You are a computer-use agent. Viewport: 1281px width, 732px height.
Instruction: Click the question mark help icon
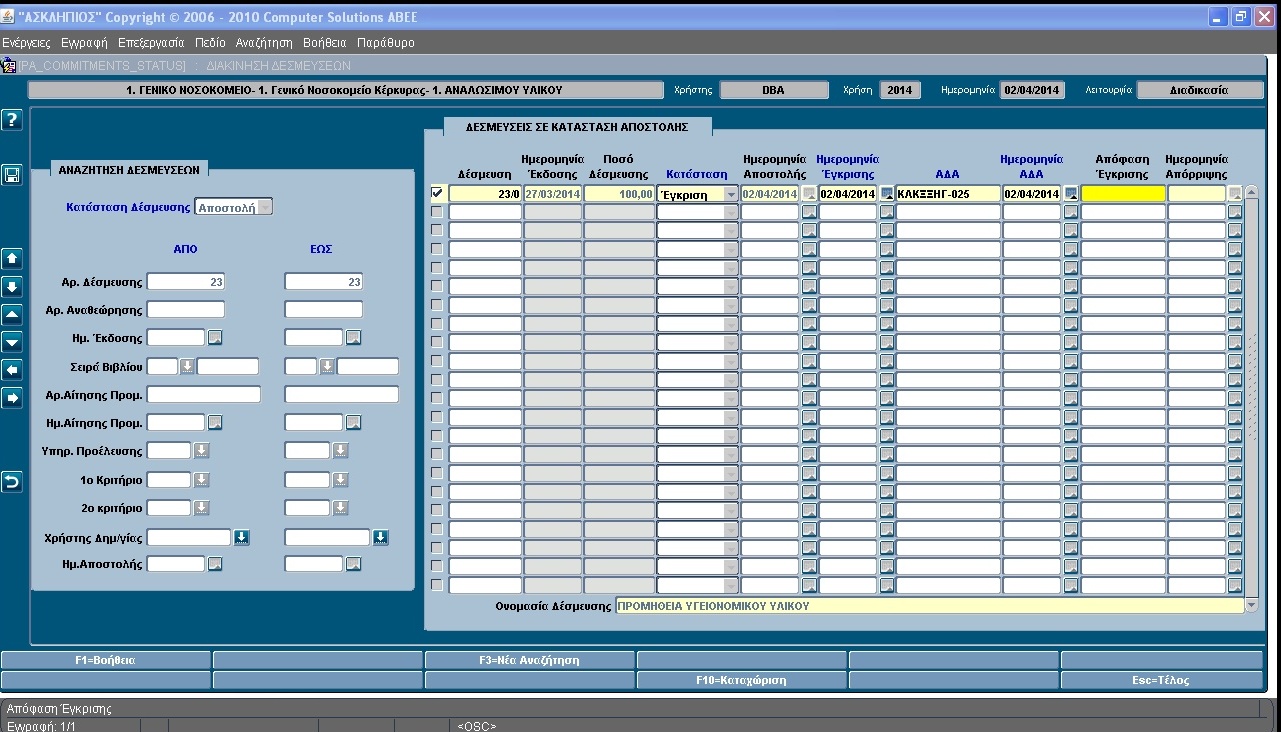(12, 120)
